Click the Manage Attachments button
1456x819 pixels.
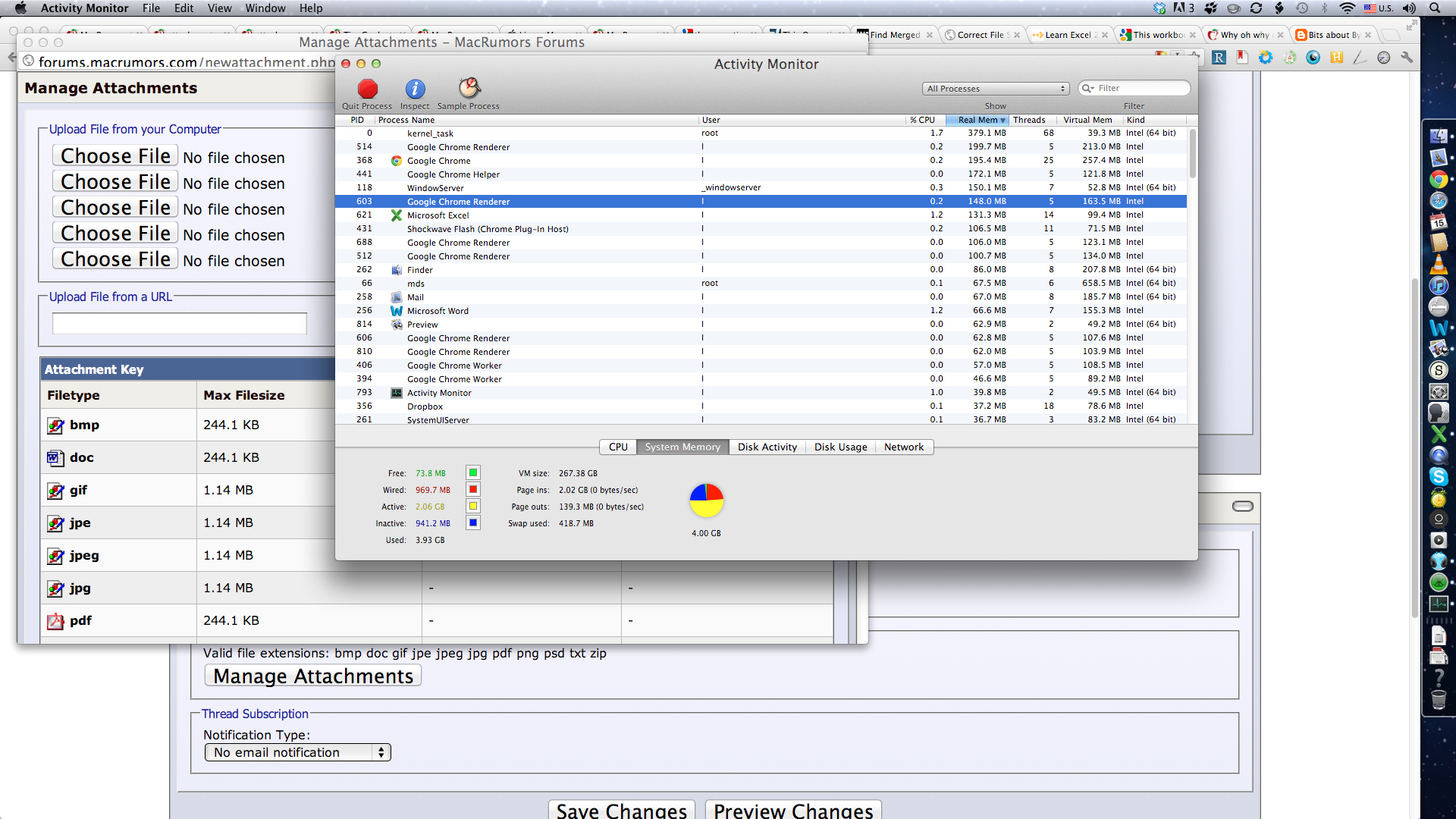coord(313,676)
